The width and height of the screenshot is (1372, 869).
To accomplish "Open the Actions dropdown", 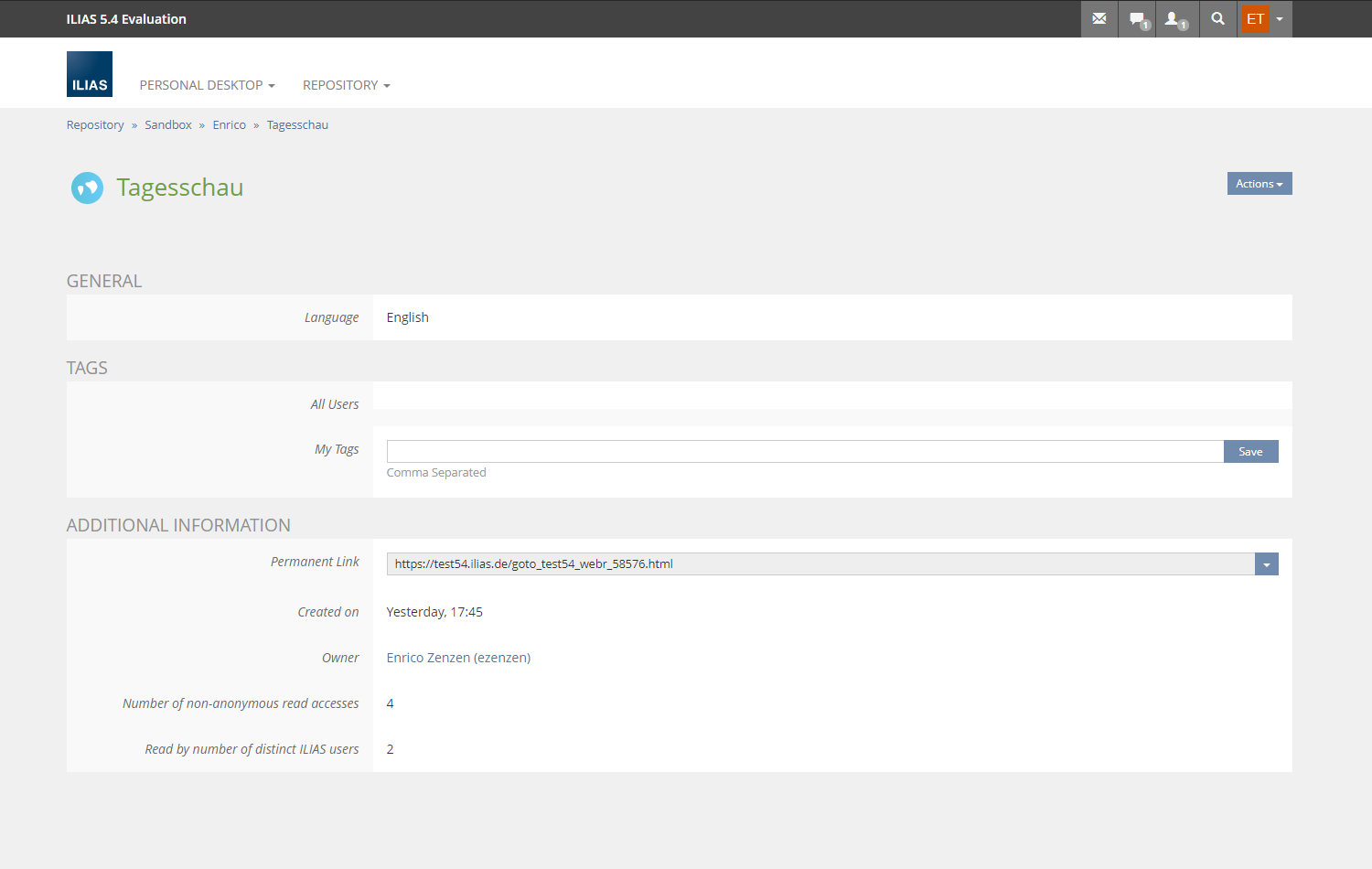I will click(x=1259, y=184).
